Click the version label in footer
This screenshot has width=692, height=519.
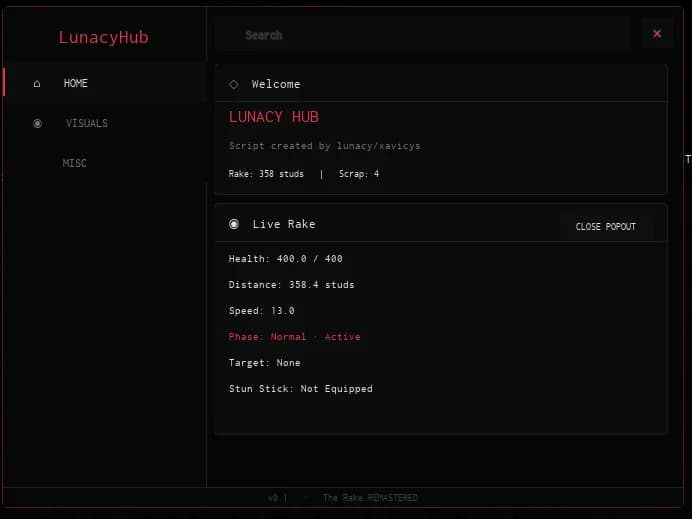(x=278, y=498)
